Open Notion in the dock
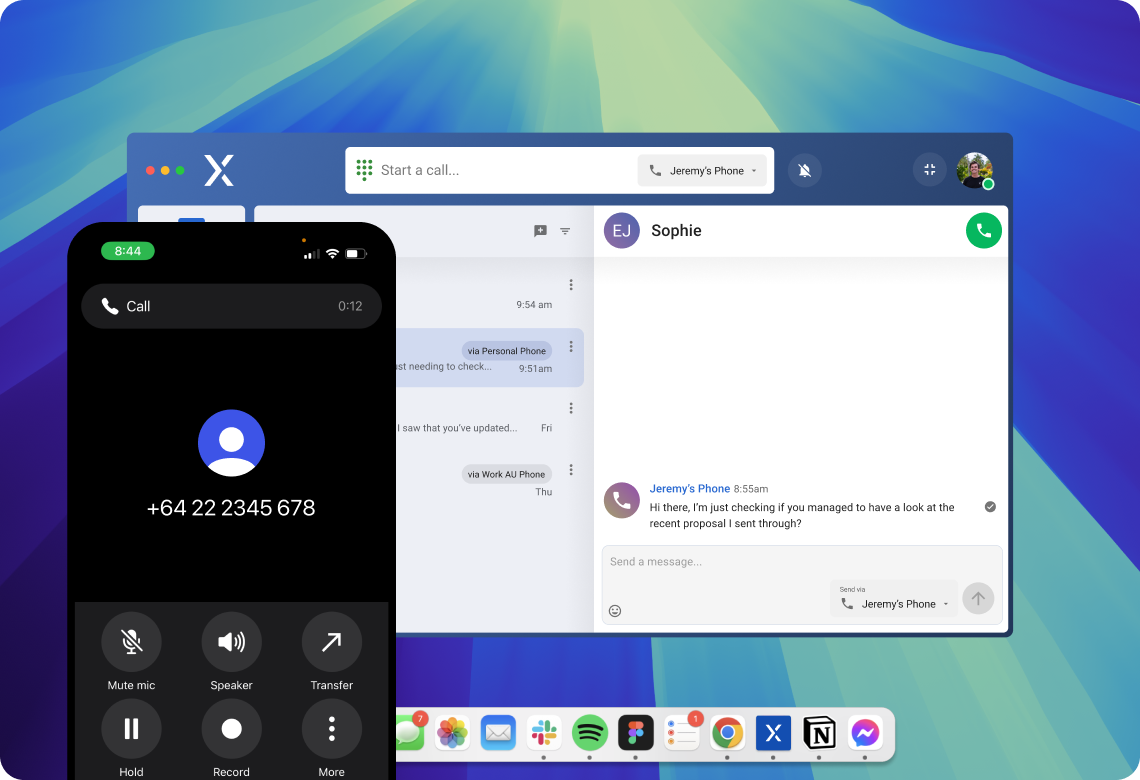Screen dimensions: 1140x780 [x=819, y=733]
